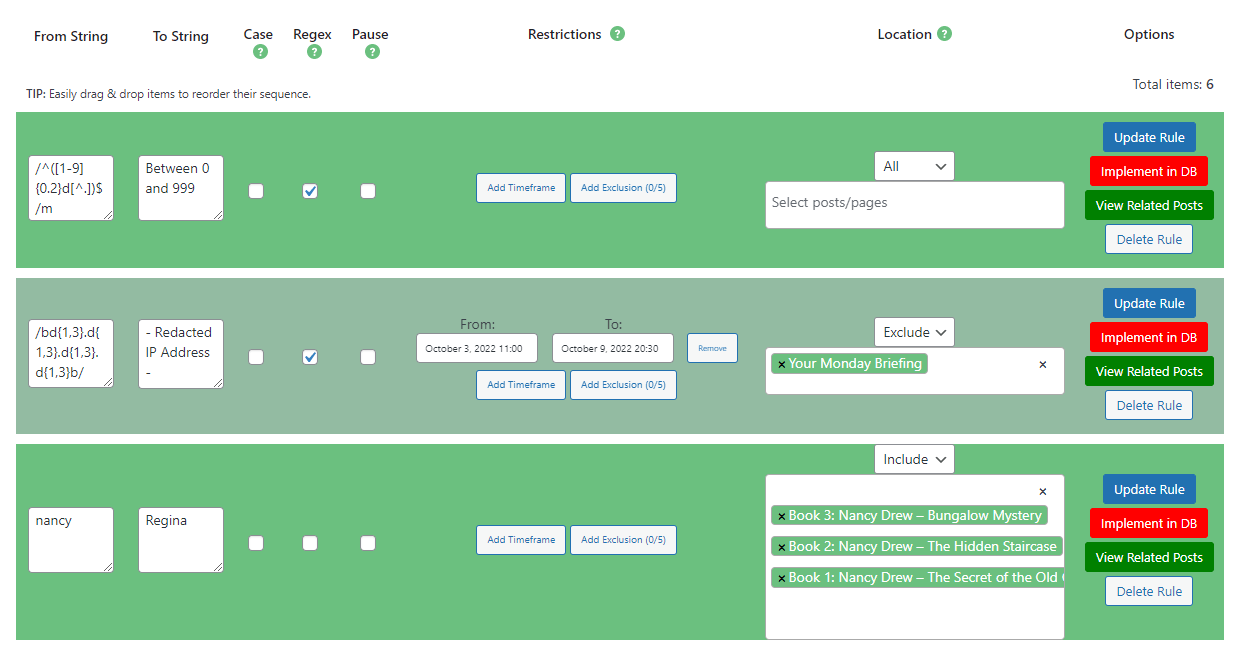Click the From date field 'October 3, 2022 11:00'
Viewport: 1240px width, 650px height.
click(x=477, y=349)
